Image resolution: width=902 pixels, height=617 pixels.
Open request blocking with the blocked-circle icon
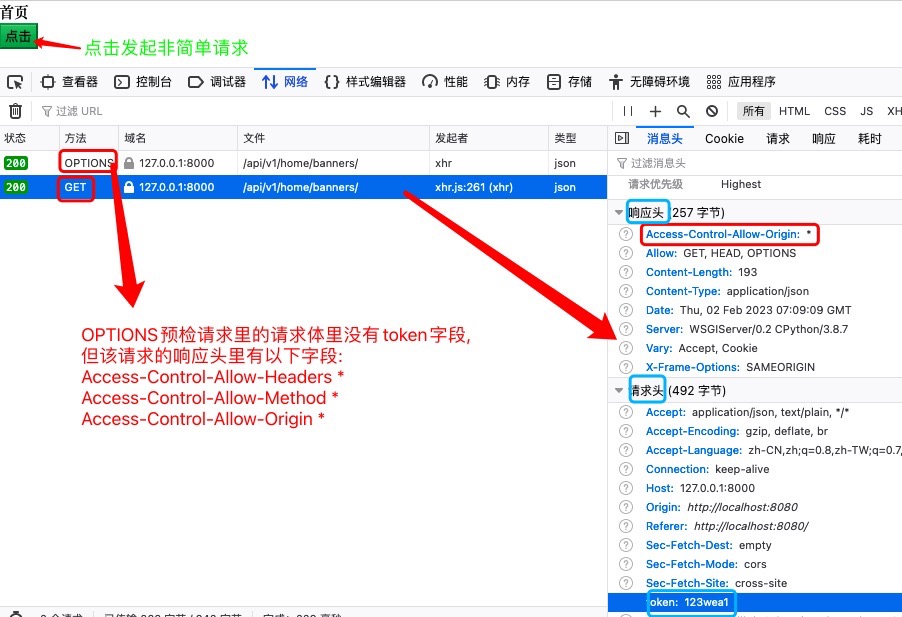(x=711, y=111)
